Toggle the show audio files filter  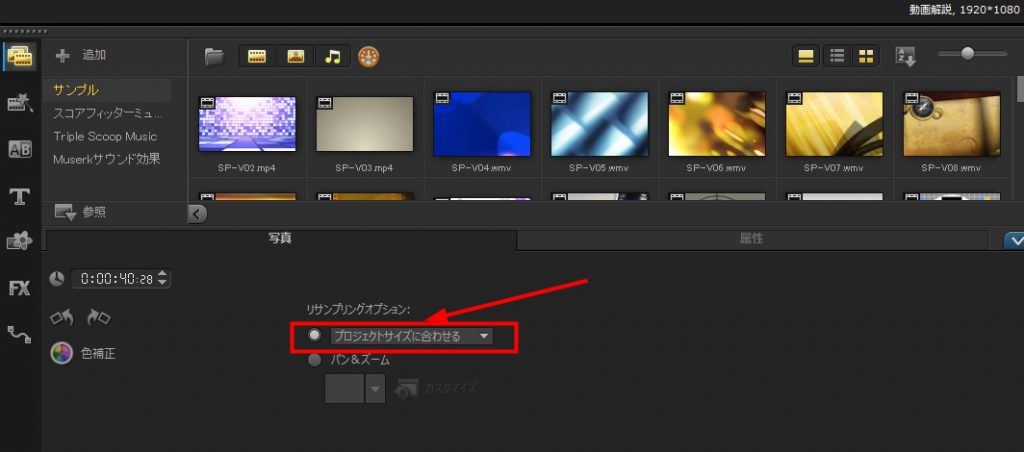tap(333, 56)
